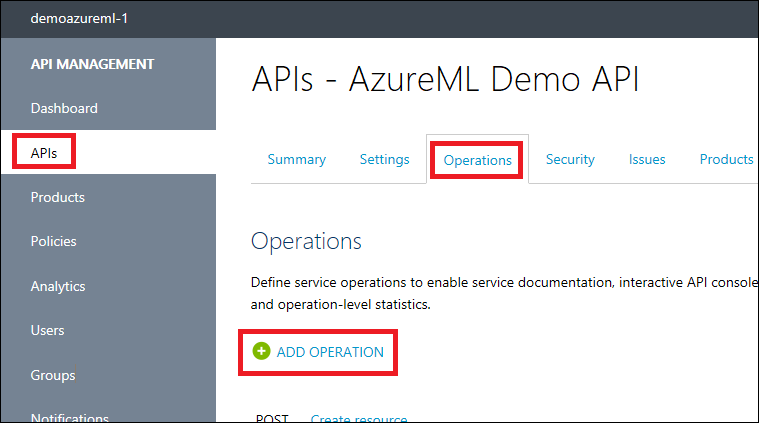This screenshot has width=759, height=423.
Task: Switch to the Issues tab
Action: tap(647, 159)
